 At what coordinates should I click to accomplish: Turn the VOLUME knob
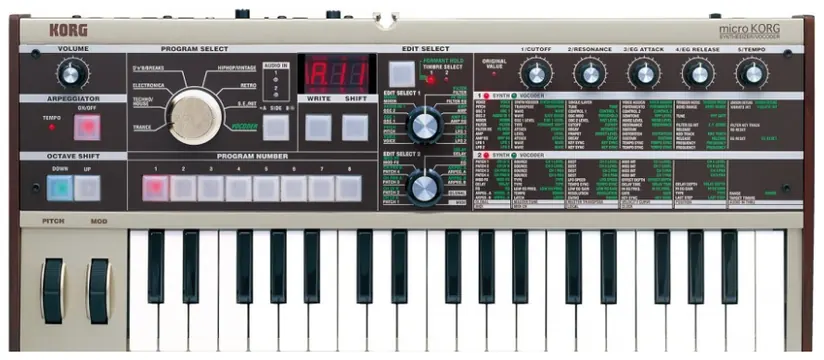pos(71,75)
